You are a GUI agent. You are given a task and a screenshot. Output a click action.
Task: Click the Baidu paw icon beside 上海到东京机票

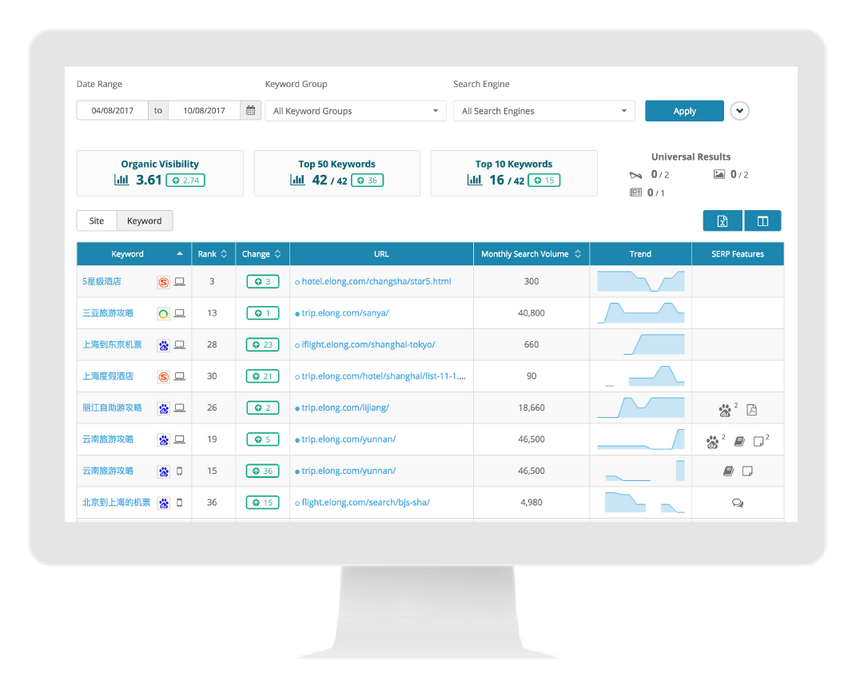163,345
